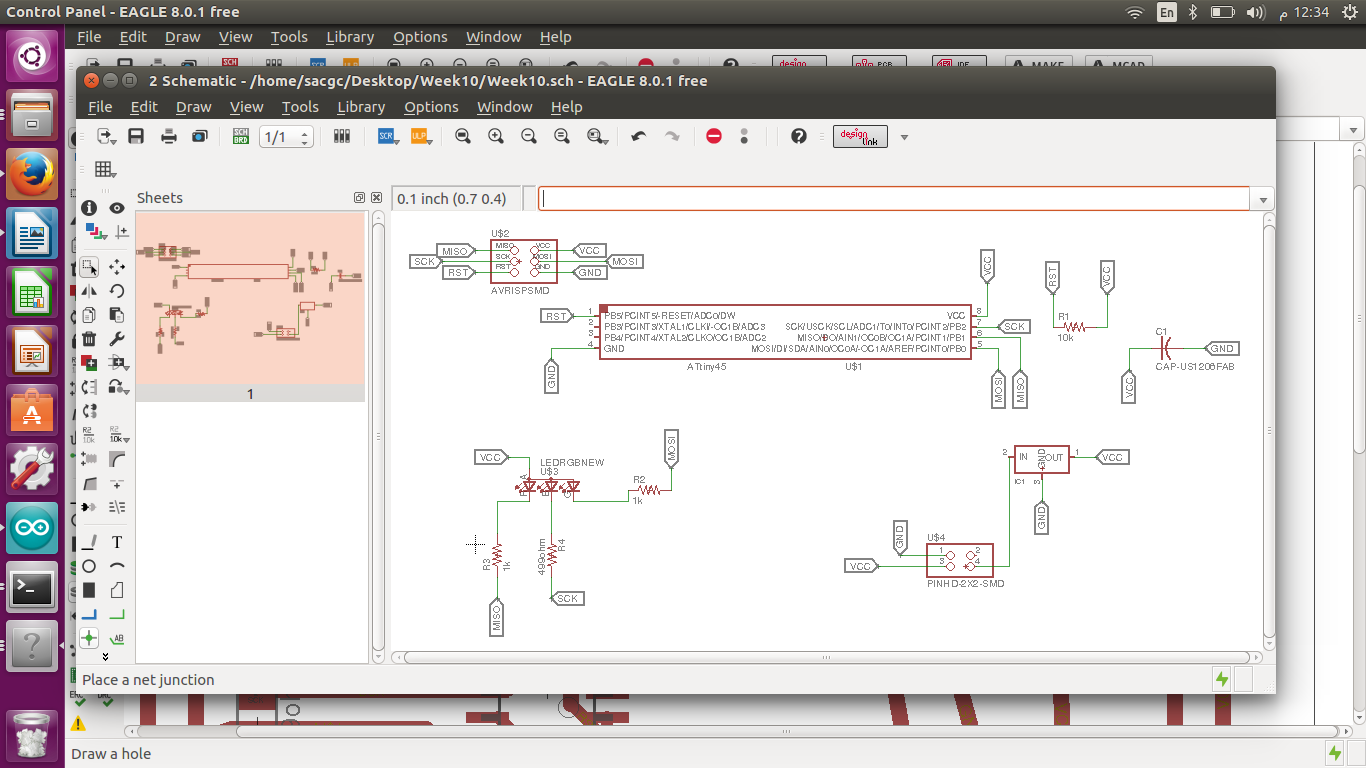Screen dimensions: 1366x768
Task: Expand the command line history dropdown
Action: pyautogui.click(x=1264, y=199)
